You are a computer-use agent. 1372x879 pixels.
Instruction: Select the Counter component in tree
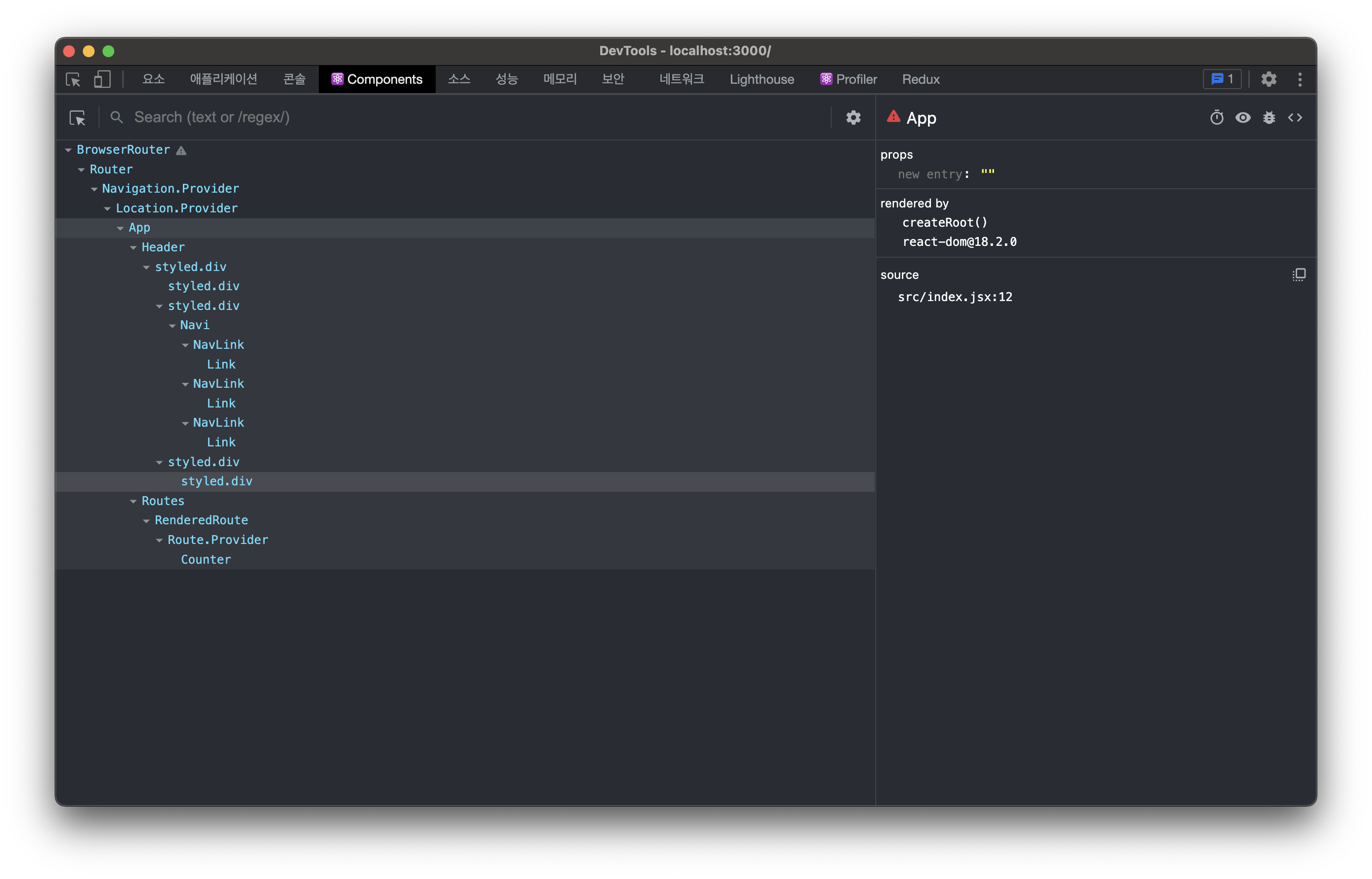coord(206,559)
